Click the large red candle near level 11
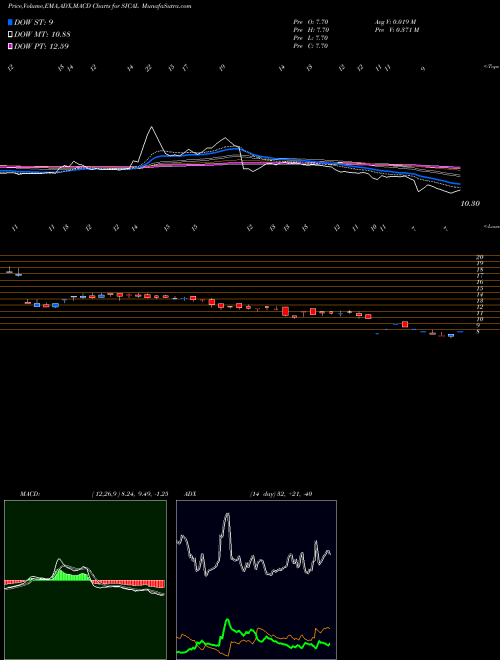Viewport: 500px width, 660px height. [285, 311]
